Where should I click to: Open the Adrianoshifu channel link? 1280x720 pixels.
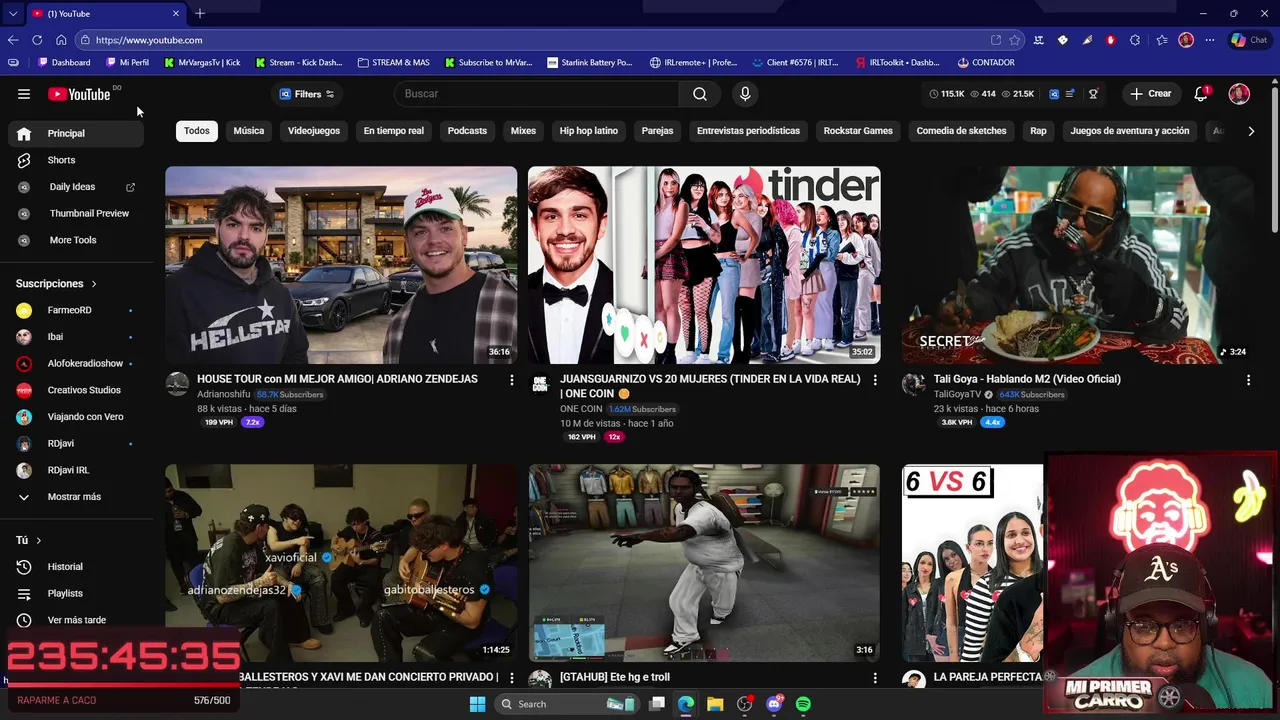point(224,395)
